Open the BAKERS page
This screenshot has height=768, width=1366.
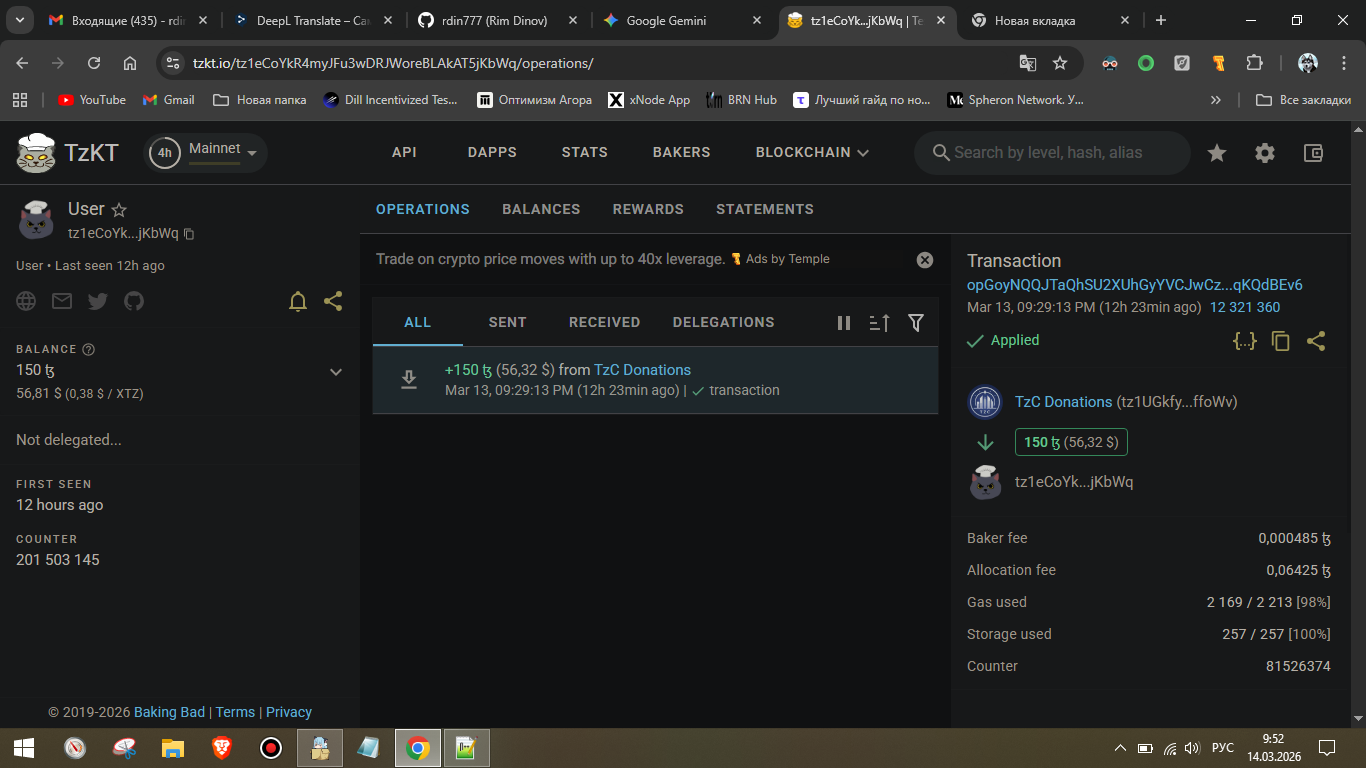682,152
